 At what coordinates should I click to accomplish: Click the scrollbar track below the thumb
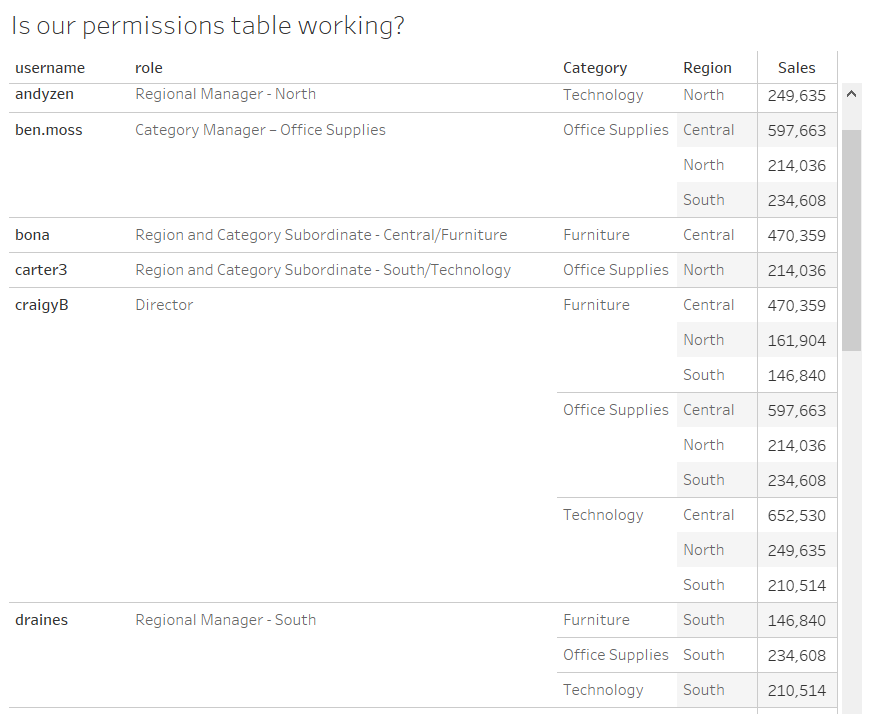click(x=851, y=532)
